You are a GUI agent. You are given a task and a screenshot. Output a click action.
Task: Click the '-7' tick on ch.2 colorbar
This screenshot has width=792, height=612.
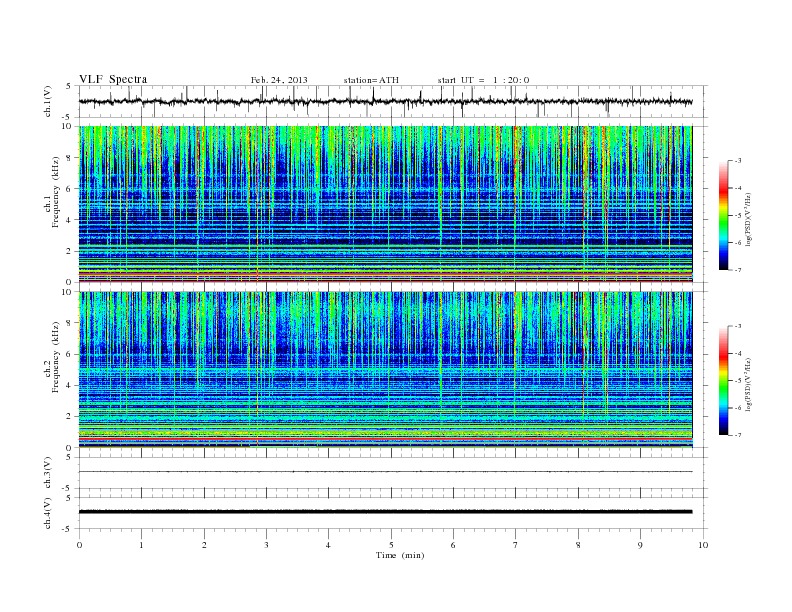[738, 435]
